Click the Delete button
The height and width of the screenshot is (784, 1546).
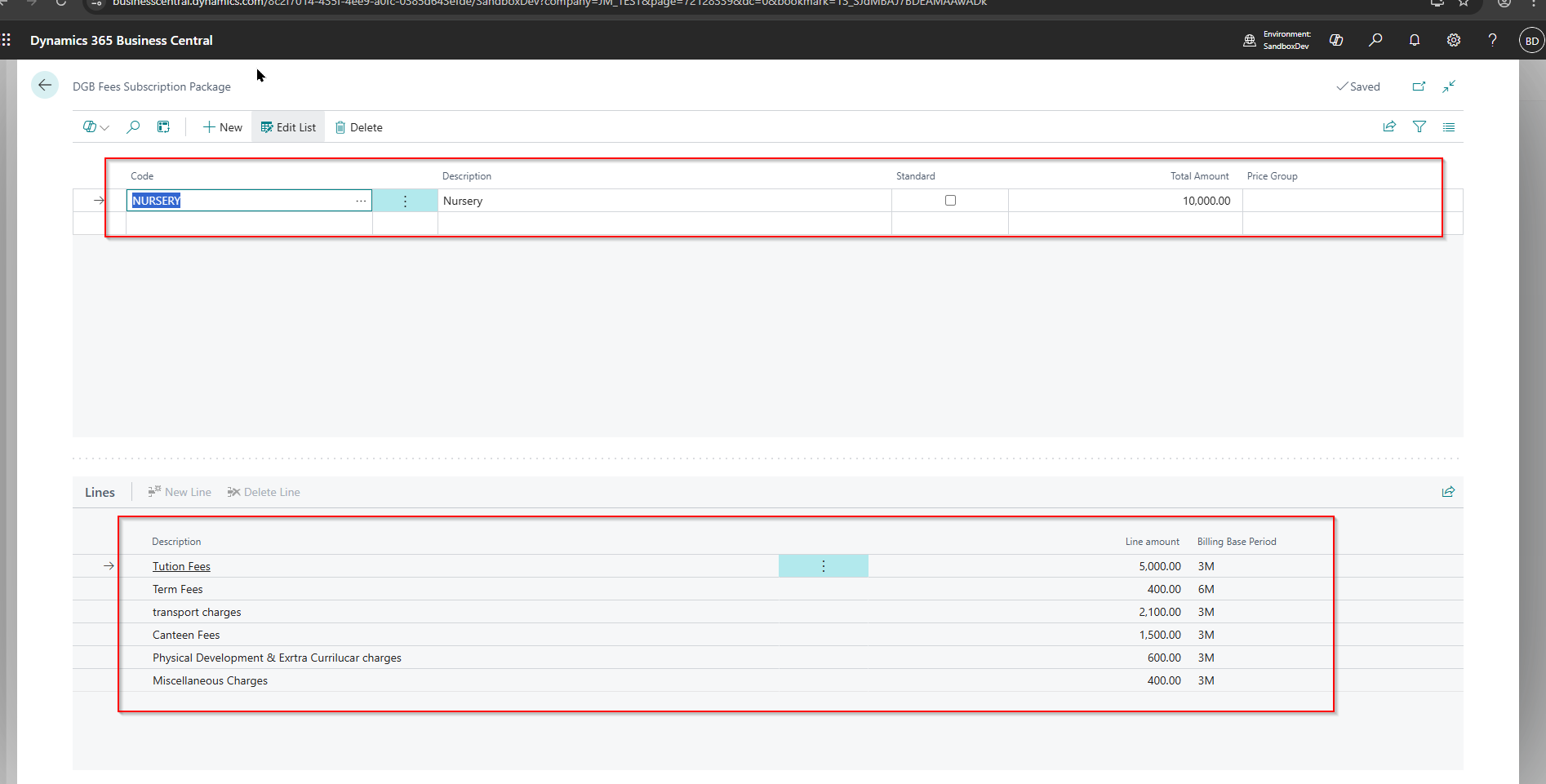[359, 127]
